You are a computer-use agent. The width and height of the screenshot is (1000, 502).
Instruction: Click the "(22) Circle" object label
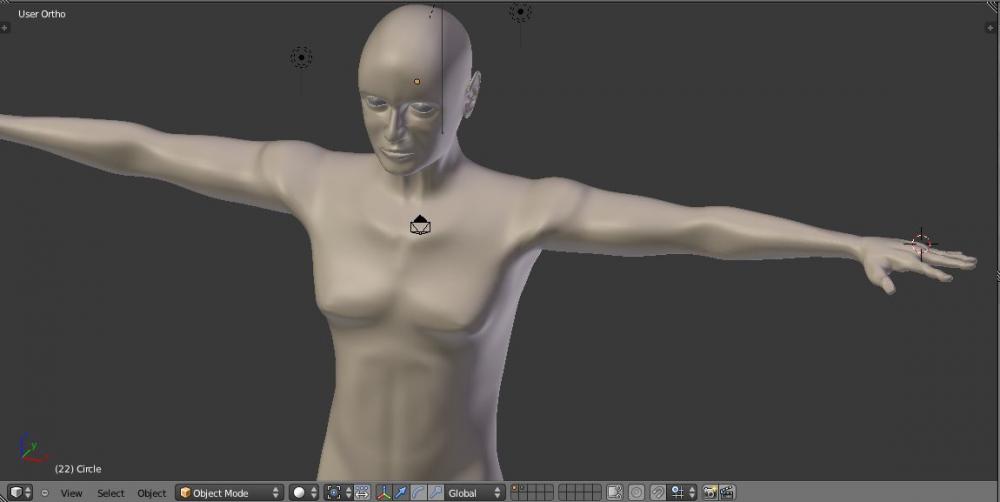coord(78,469)
